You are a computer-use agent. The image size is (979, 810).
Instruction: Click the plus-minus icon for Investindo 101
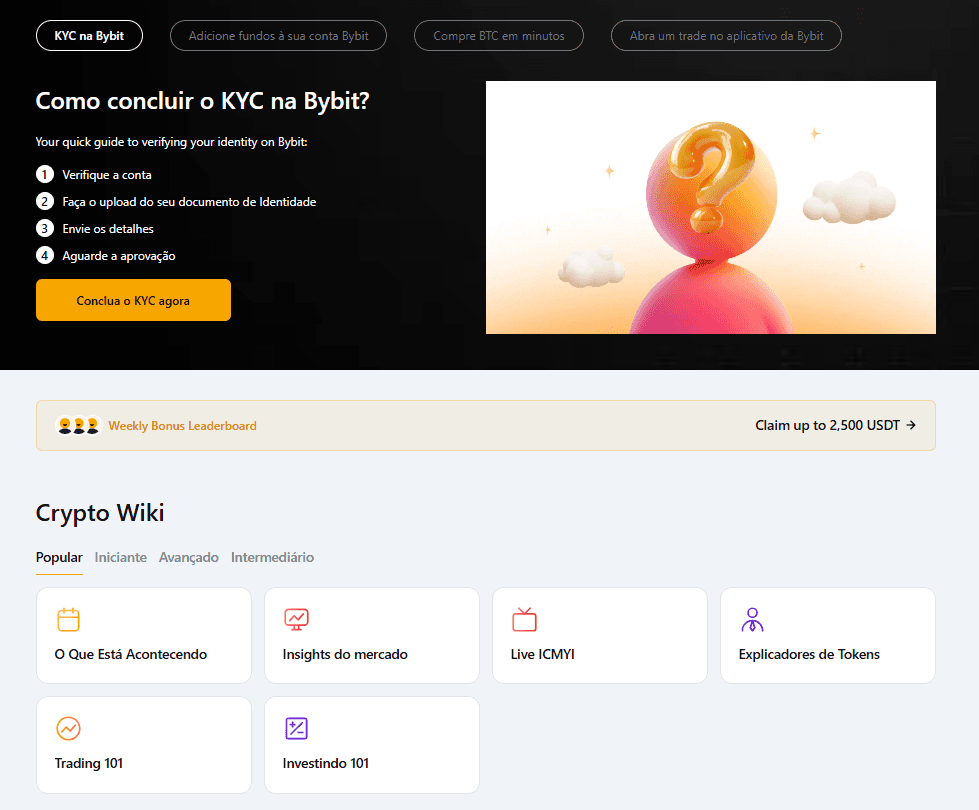(x=297, y=728)
